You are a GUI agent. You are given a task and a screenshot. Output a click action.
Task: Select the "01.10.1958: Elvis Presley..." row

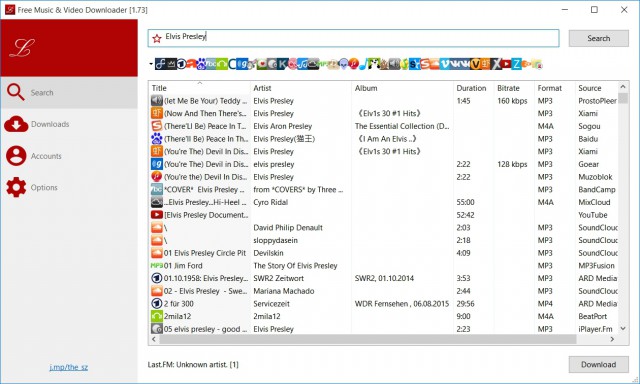tap(384, 278)
